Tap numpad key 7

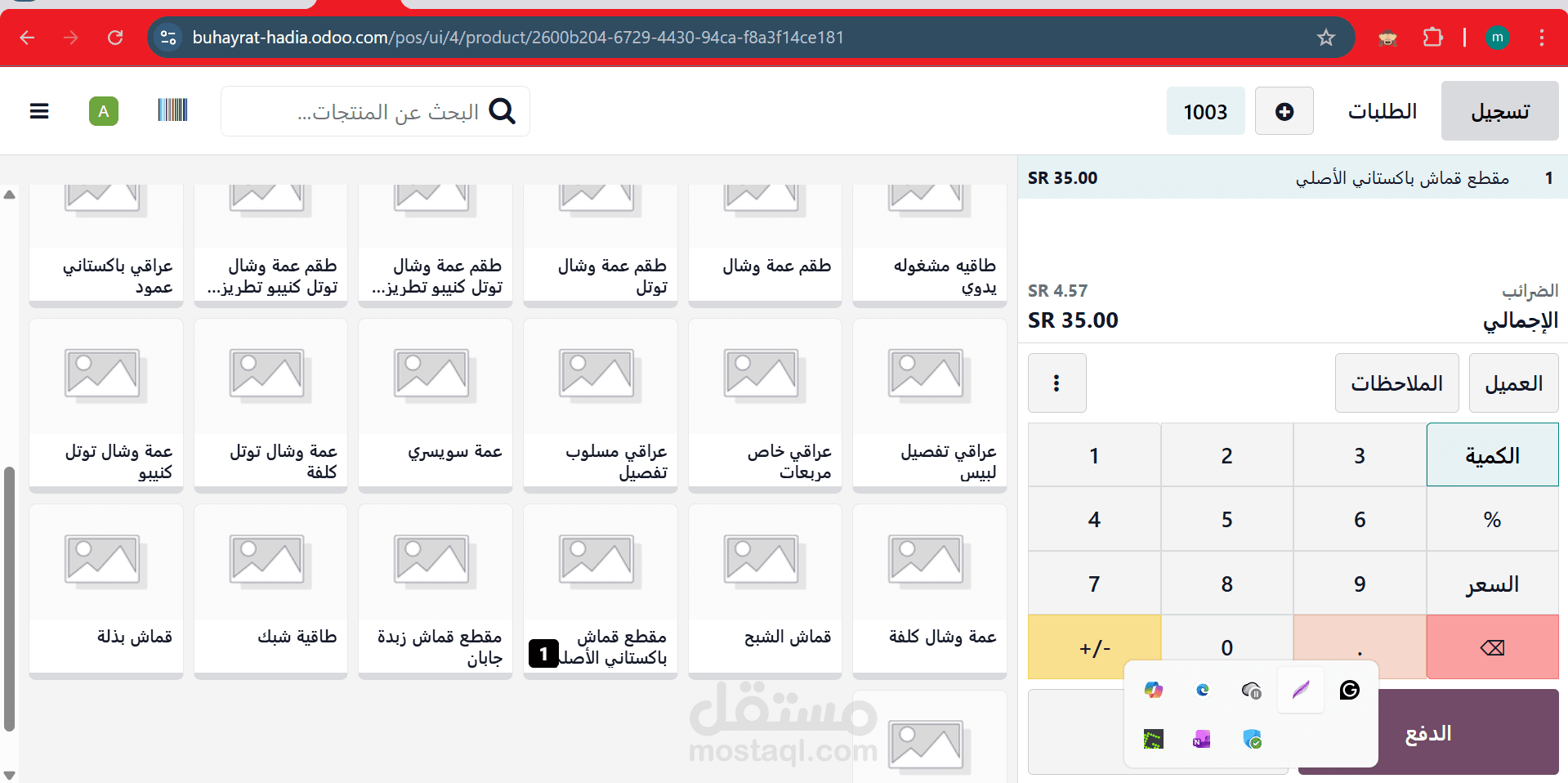[x=1094, y=584]
